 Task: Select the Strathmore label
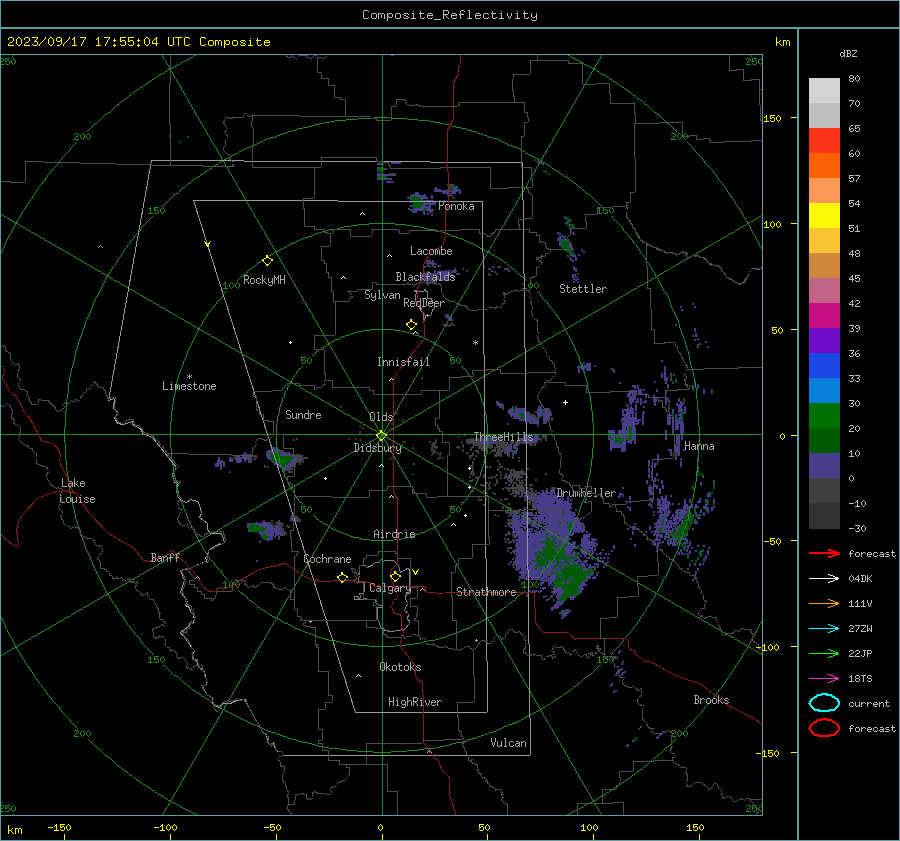click(486, 592)
